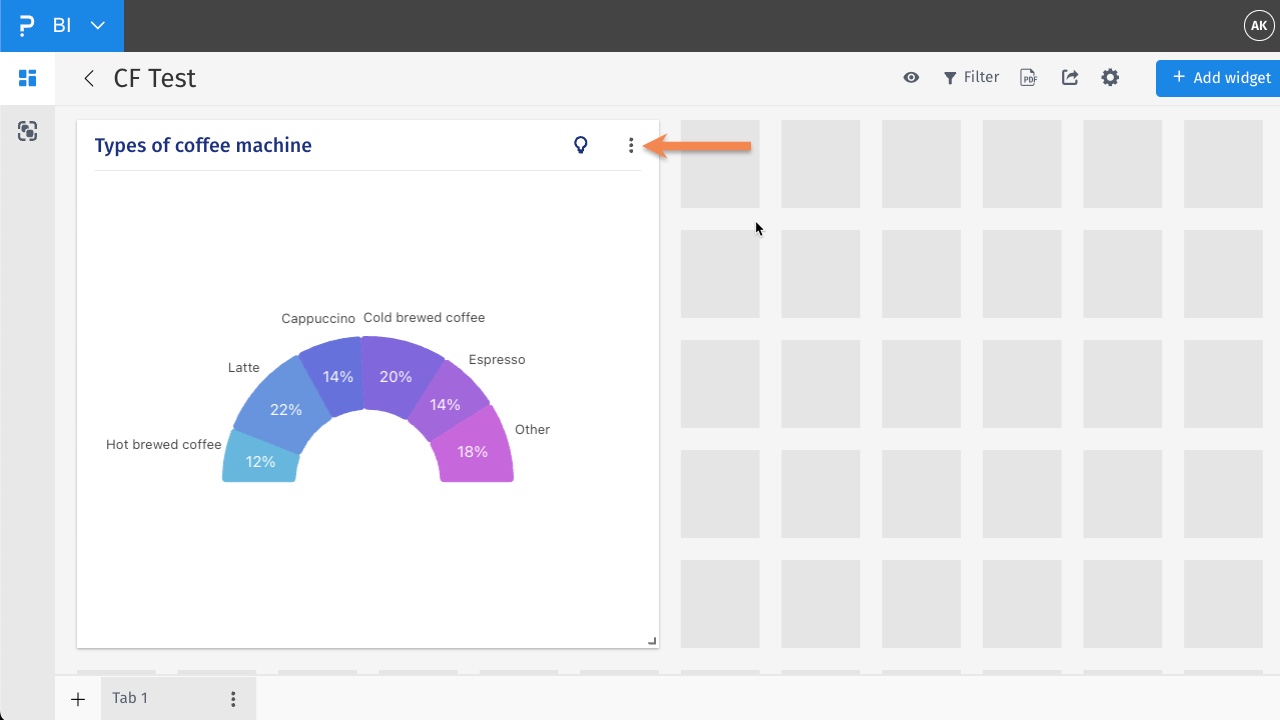The height and width of the screenshot is (720, 1280).
Task: Expand the BI module dropdown chevron
Action: point(97,25)
